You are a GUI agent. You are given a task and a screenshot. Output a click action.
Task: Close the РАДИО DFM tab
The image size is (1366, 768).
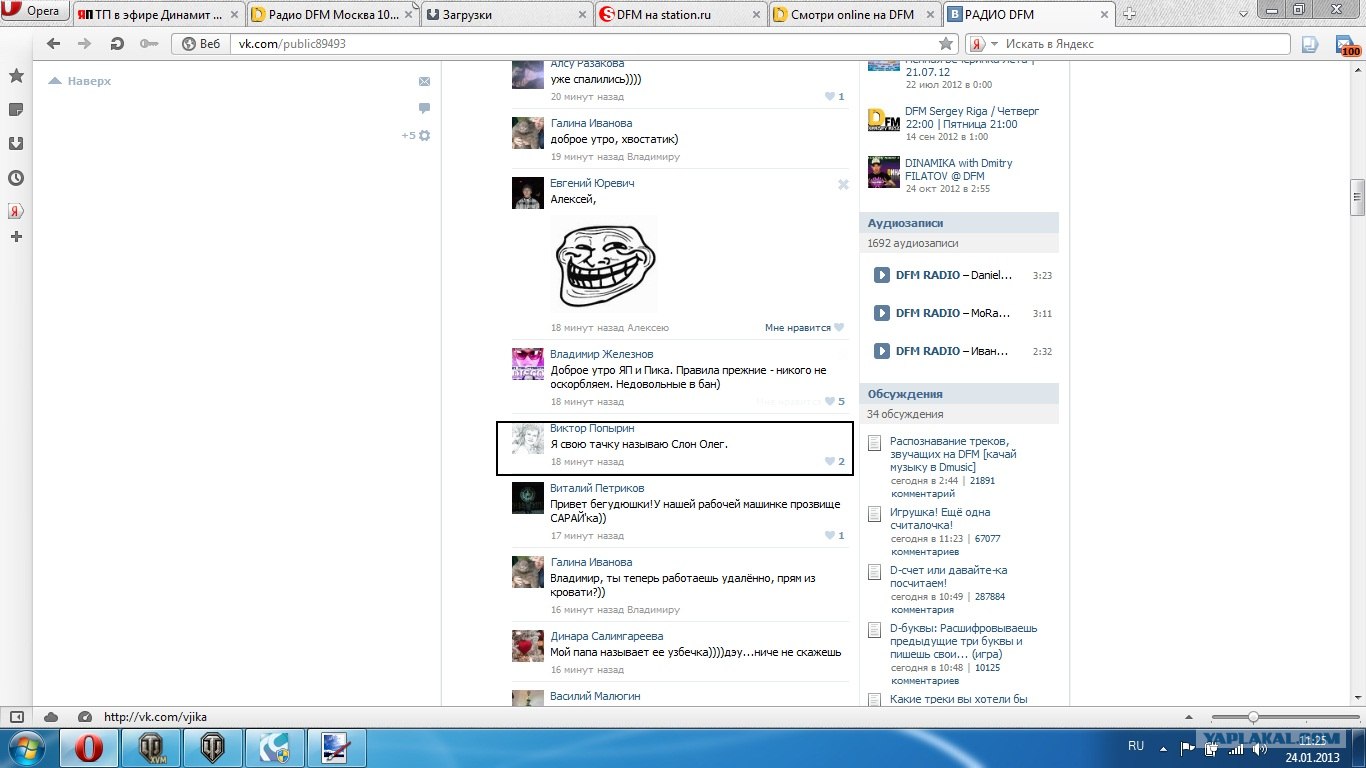[x=1104, y=14]
